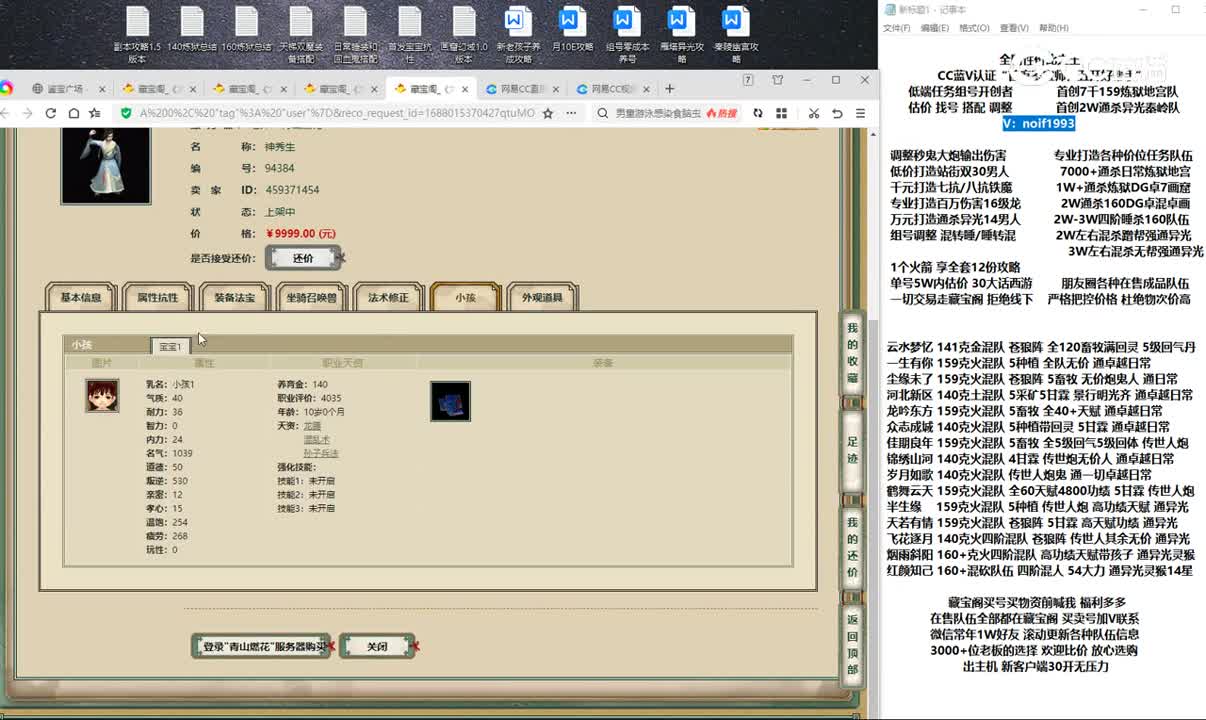Click browser refresh icon
1206x720 pixels.
coord(51,113)
